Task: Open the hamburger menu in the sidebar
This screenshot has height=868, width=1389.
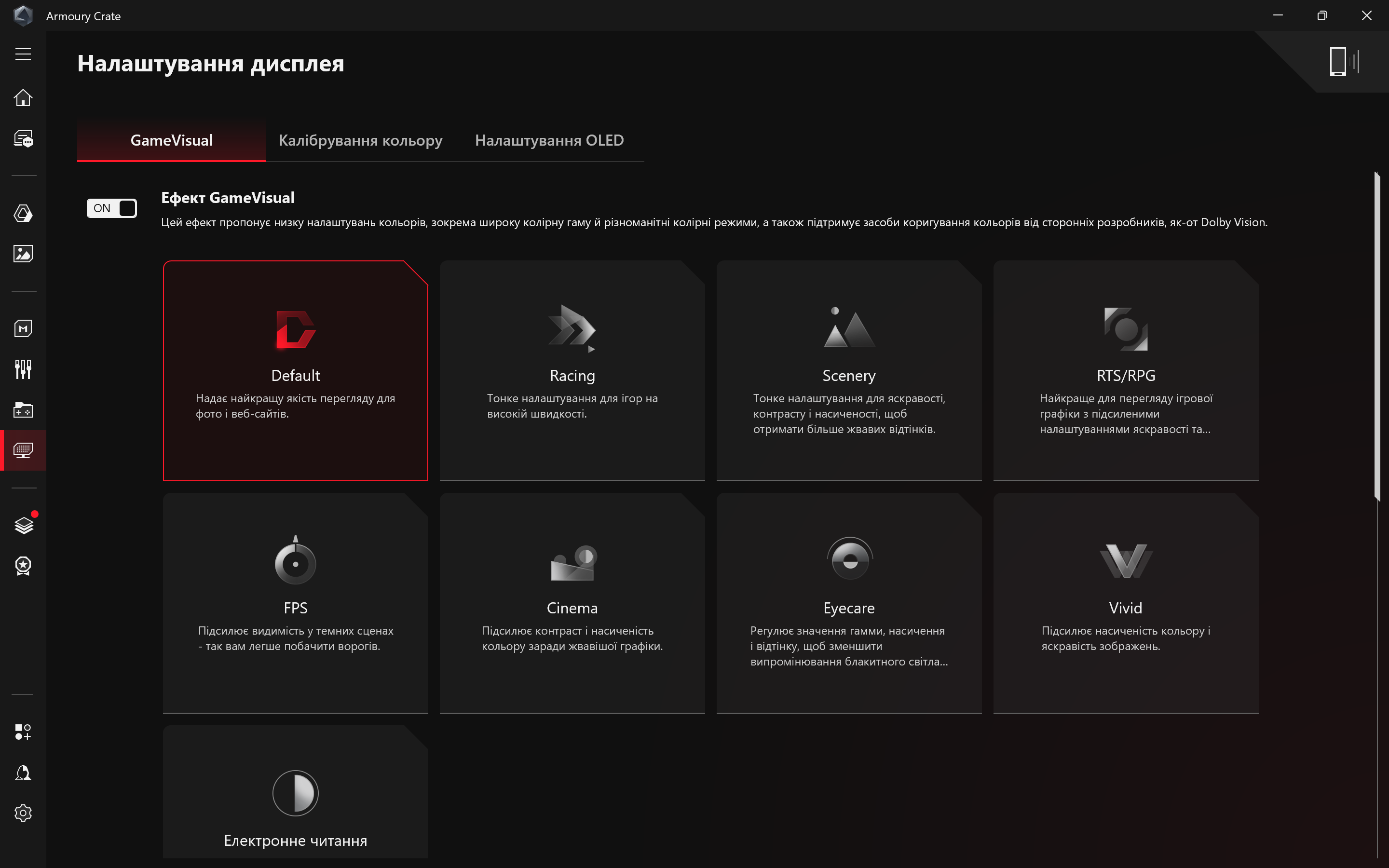Action: click(x=23, y=54)
